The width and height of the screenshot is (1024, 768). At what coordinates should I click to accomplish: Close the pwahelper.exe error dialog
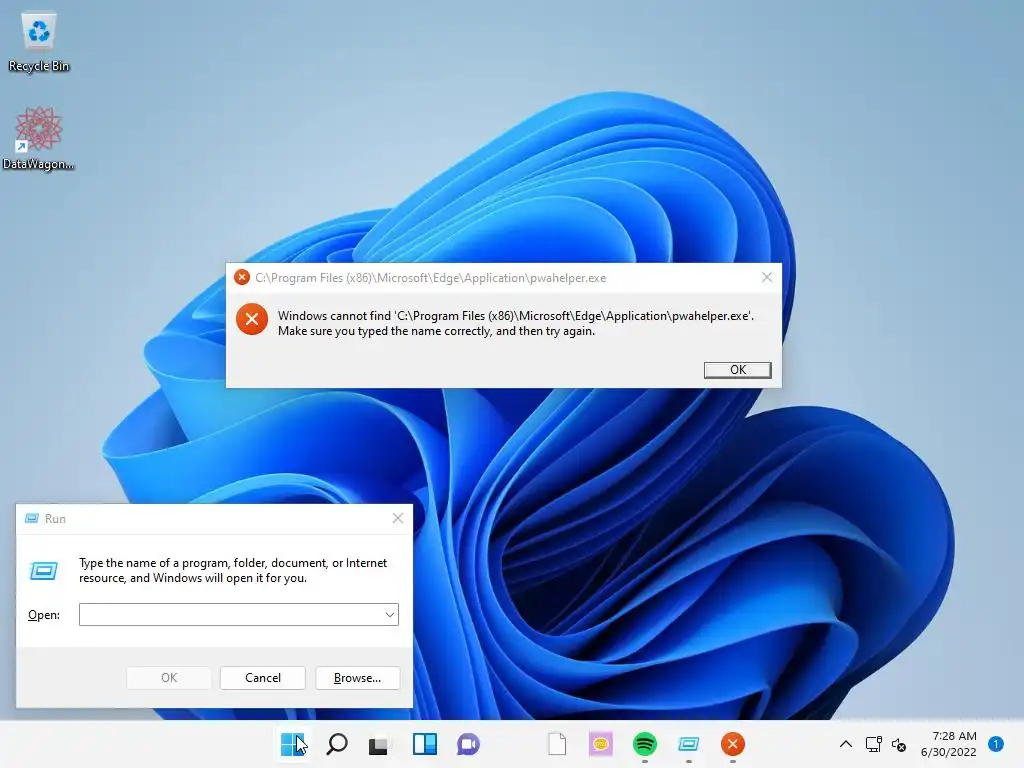point(767,278)
